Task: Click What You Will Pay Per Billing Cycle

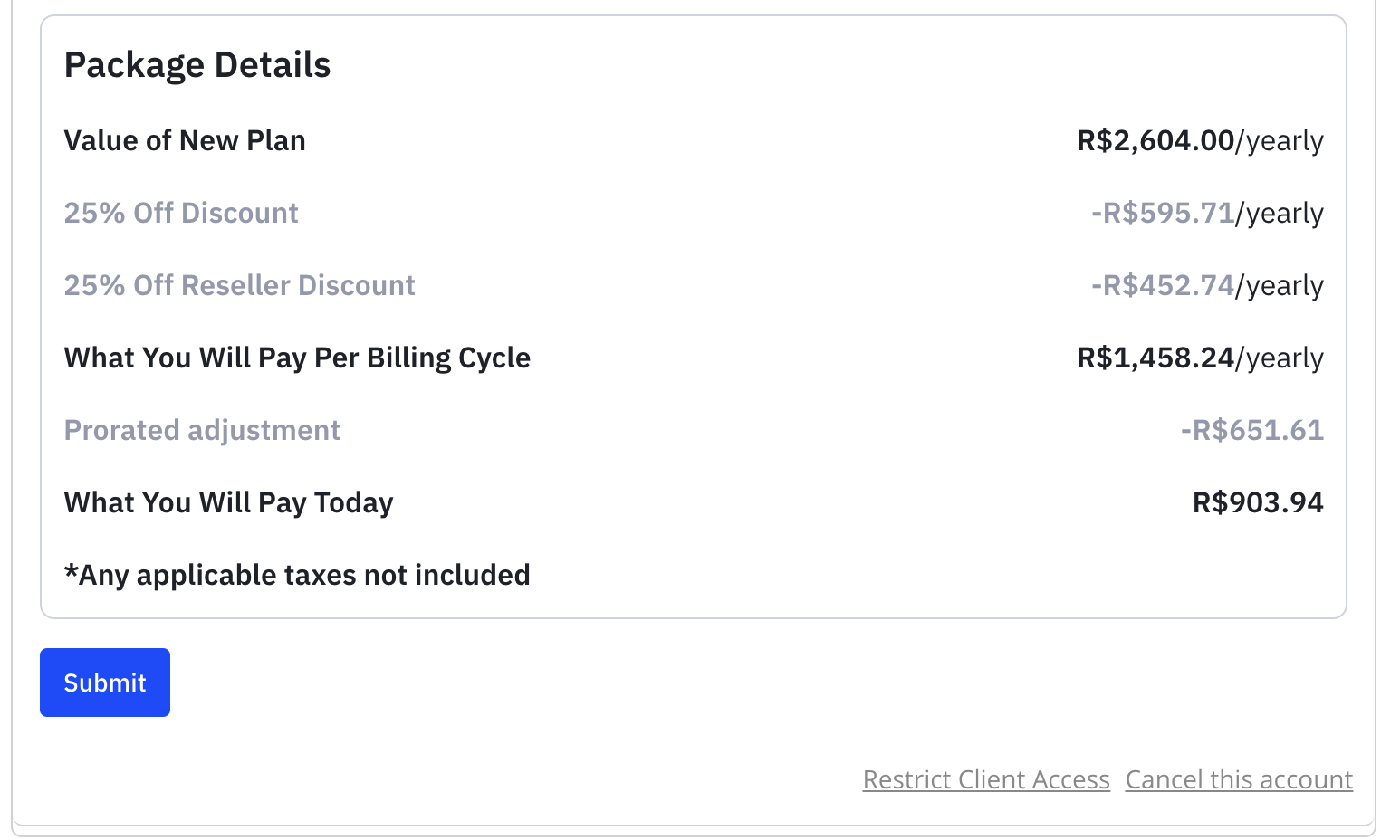Action: click(x=297, y=358)
